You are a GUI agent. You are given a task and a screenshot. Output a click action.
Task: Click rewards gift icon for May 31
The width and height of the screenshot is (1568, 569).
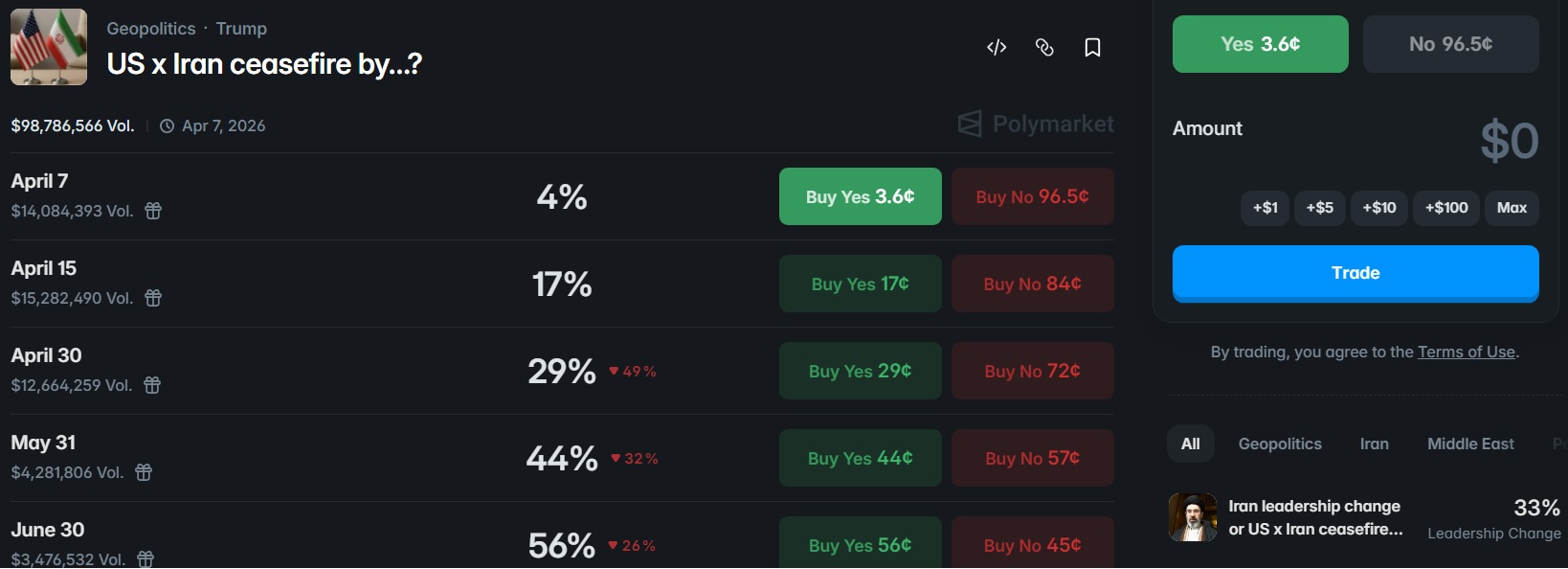[x=144, y=472]
